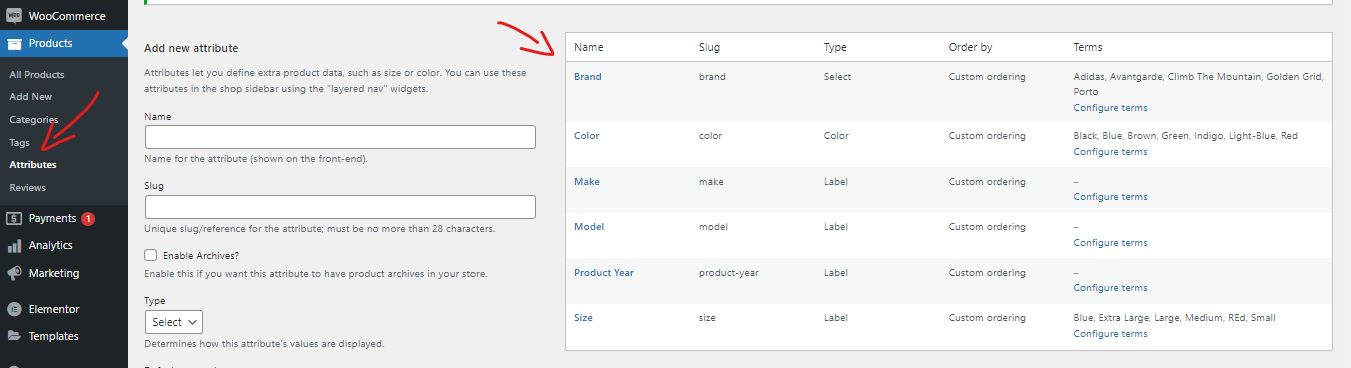Open the Color attribute link

click(587, 136)
